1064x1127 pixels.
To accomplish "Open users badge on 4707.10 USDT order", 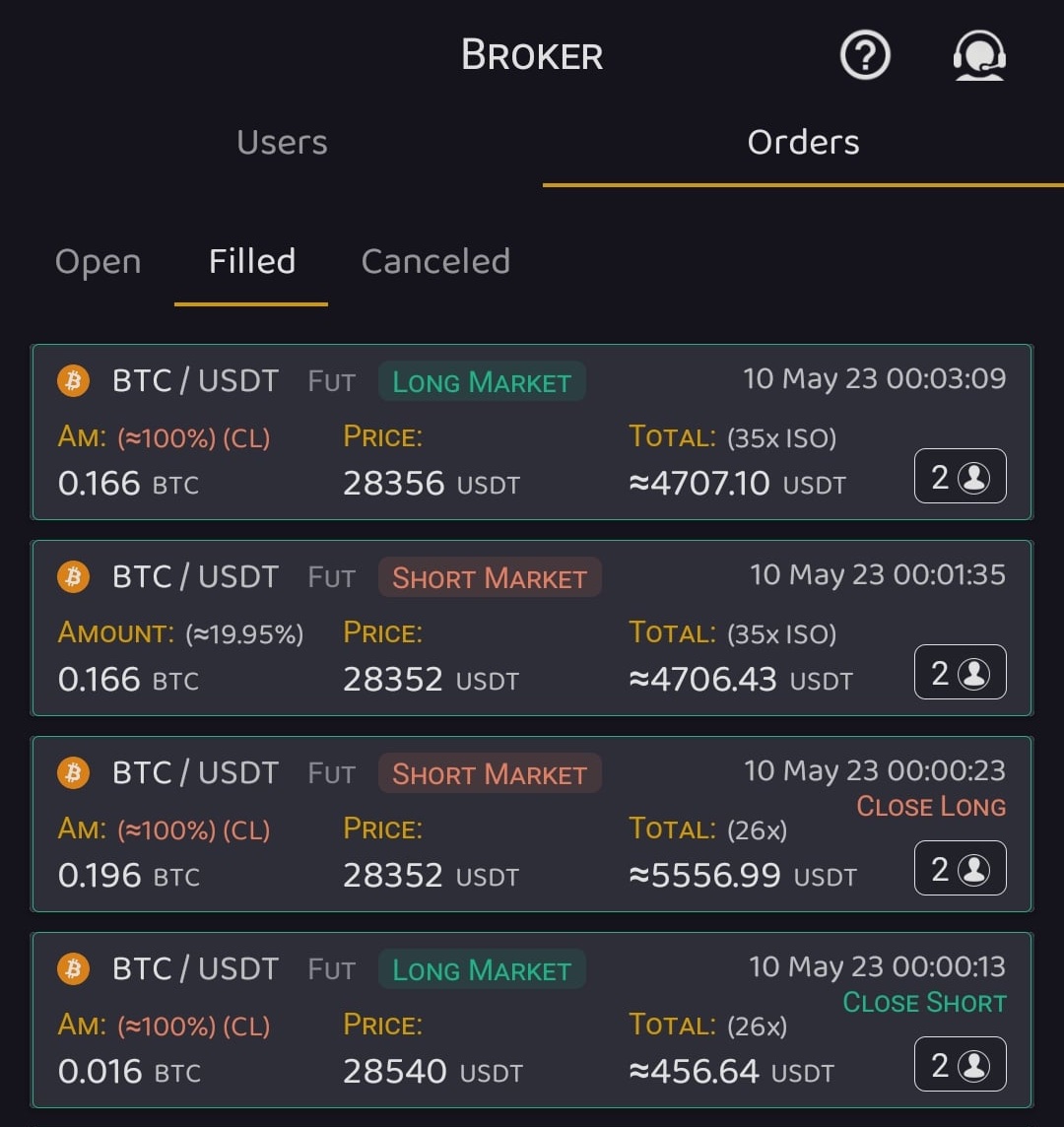I will click(x=960, y=477).
